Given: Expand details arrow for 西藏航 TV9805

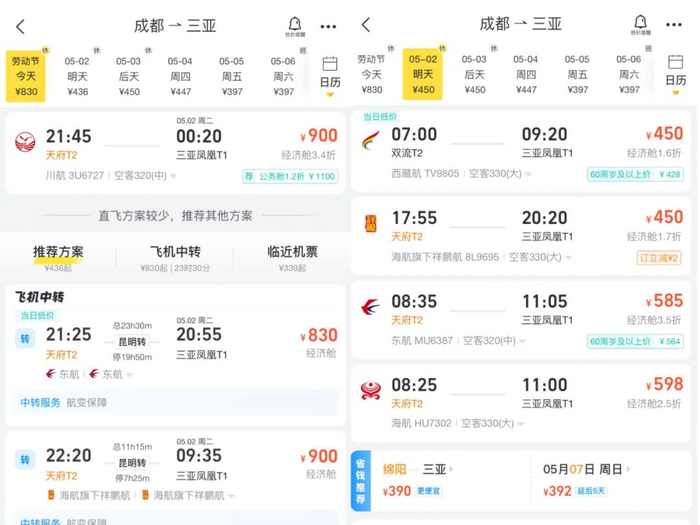Looking at the screenshot, I should 529,174.
